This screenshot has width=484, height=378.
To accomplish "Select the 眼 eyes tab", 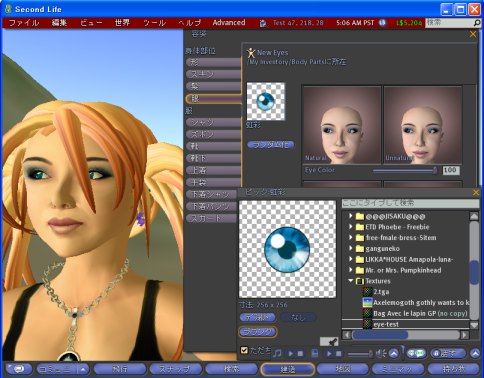I will (x=213, y=98).
